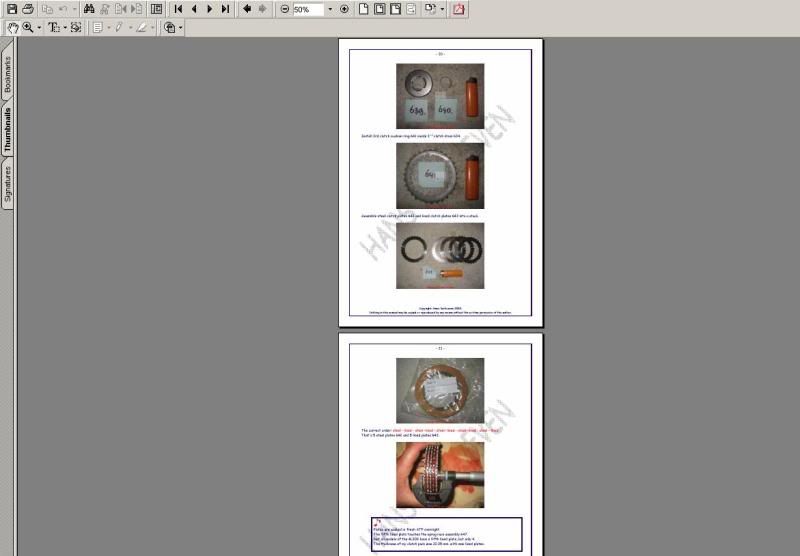Click the Copy icon in toolbar
Viewport: 800px width, 556px height.
(47, 9)
